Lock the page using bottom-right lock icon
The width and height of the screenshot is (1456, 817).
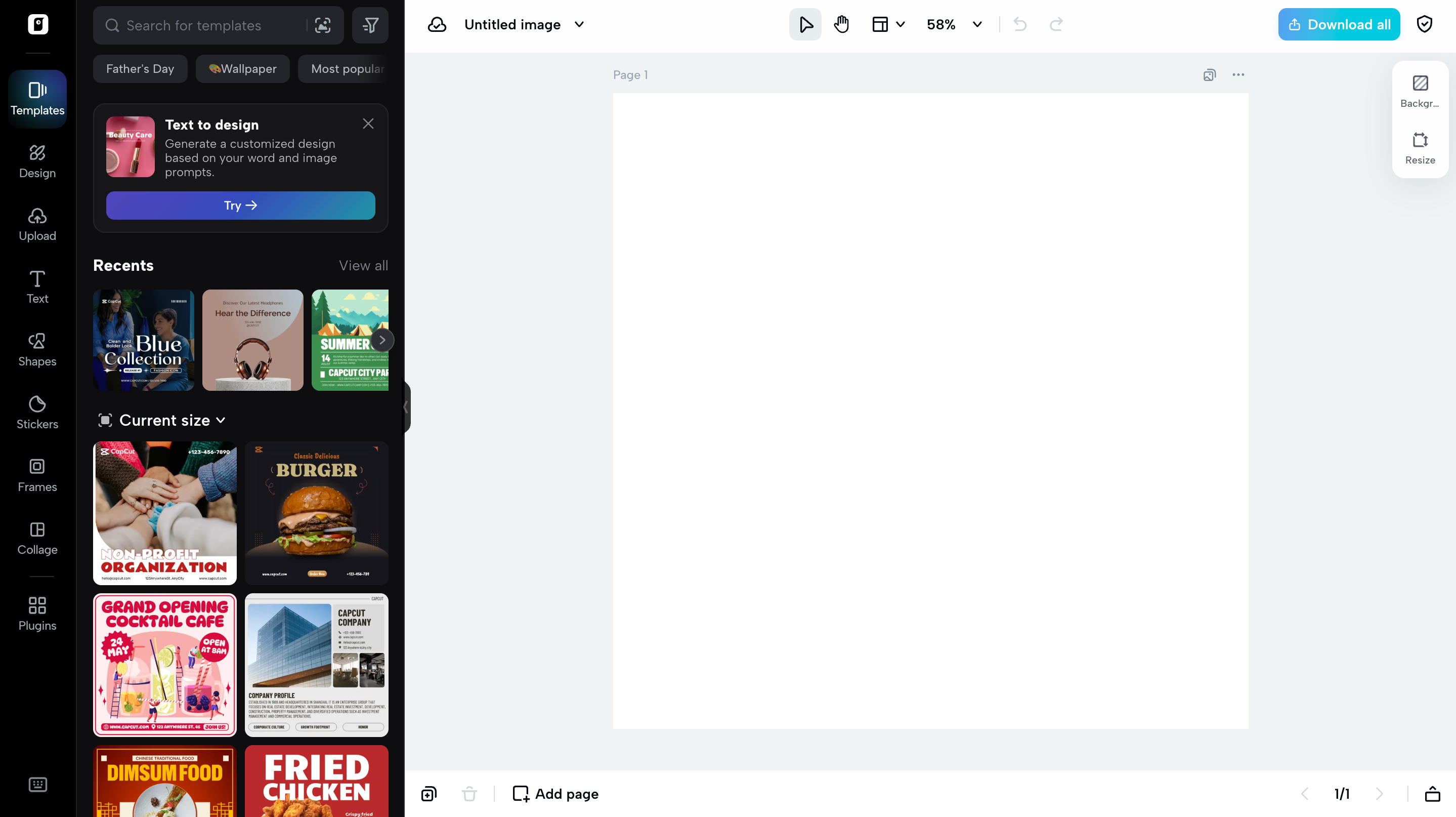tap(1433, 794)
